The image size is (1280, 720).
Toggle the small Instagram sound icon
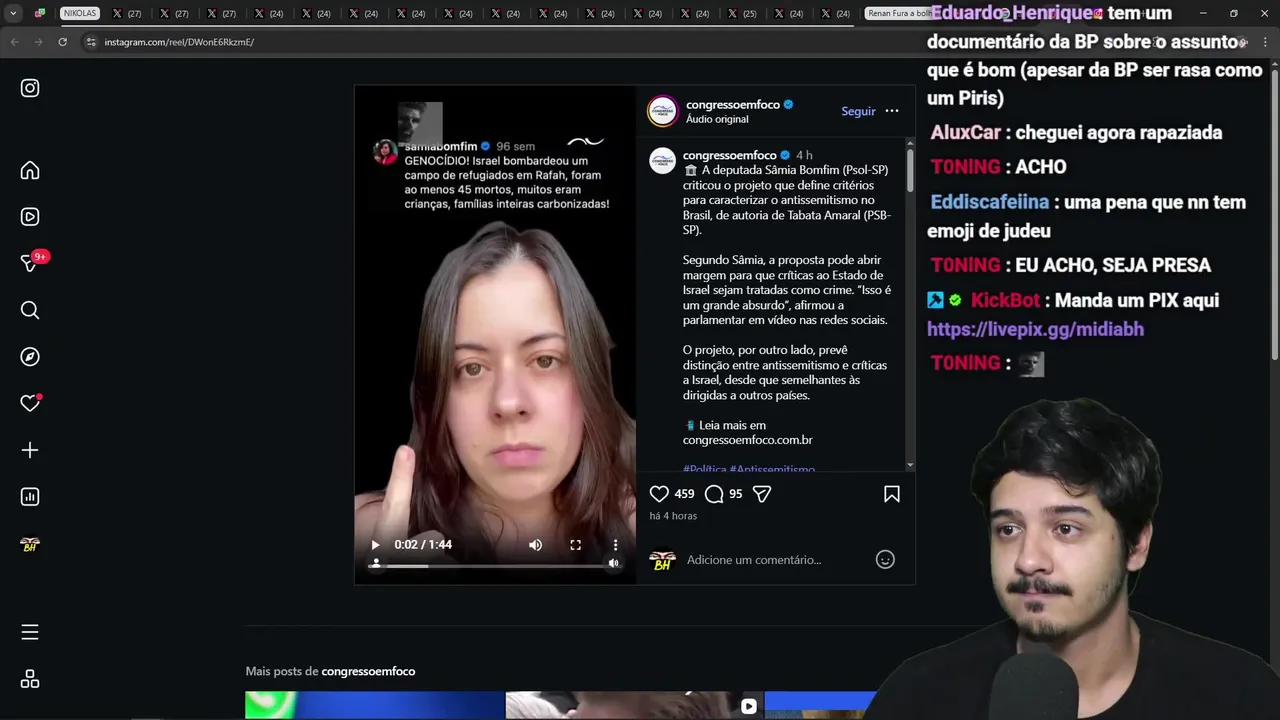614,563
